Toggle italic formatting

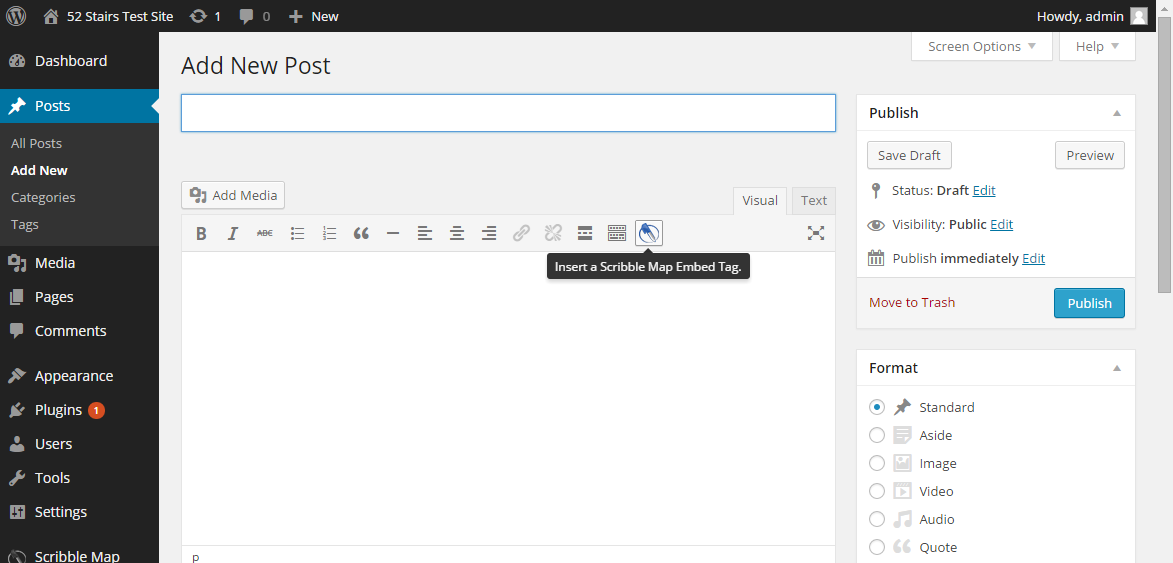(233, 233)
